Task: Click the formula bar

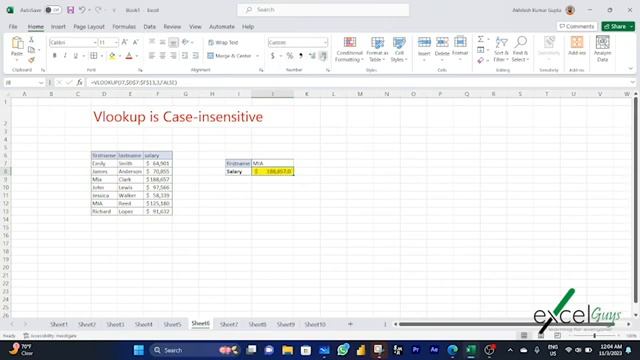Action: (x=359, y=82)
